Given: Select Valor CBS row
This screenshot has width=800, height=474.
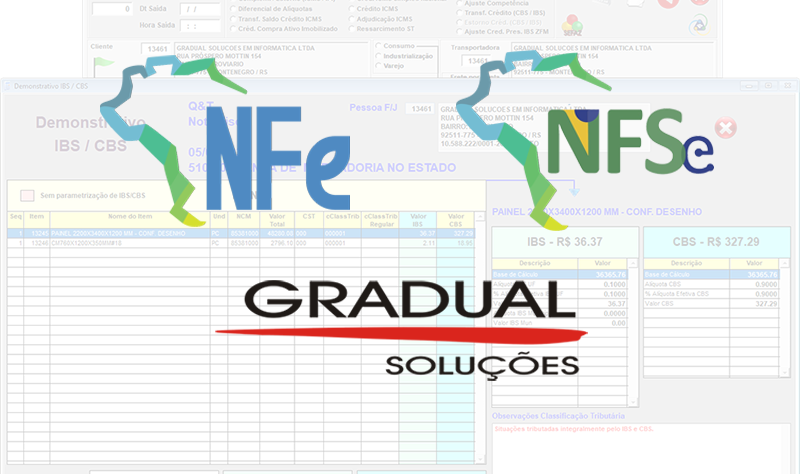Looking at the screenshot, I should [712, 304].
